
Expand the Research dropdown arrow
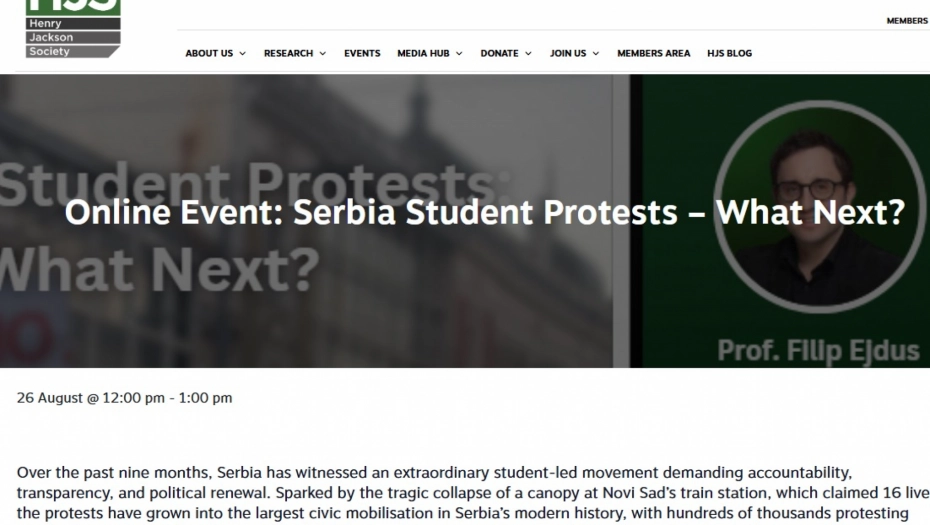[323, 54]
